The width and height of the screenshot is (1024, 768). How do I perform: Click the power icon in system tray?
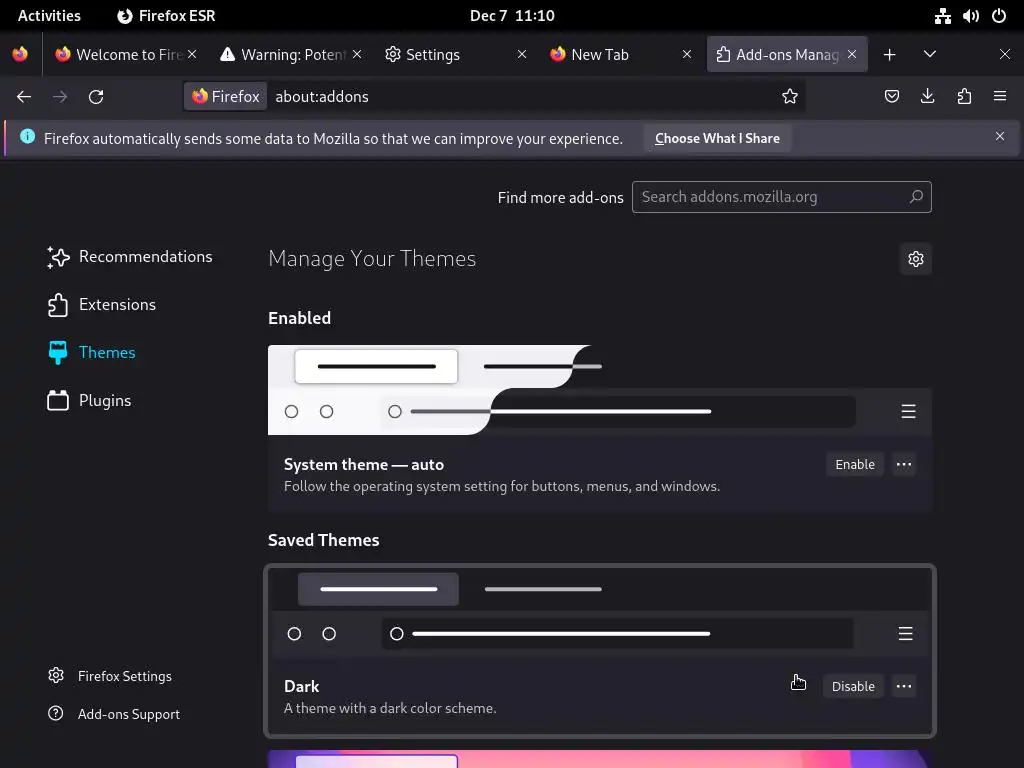(999, 16)
